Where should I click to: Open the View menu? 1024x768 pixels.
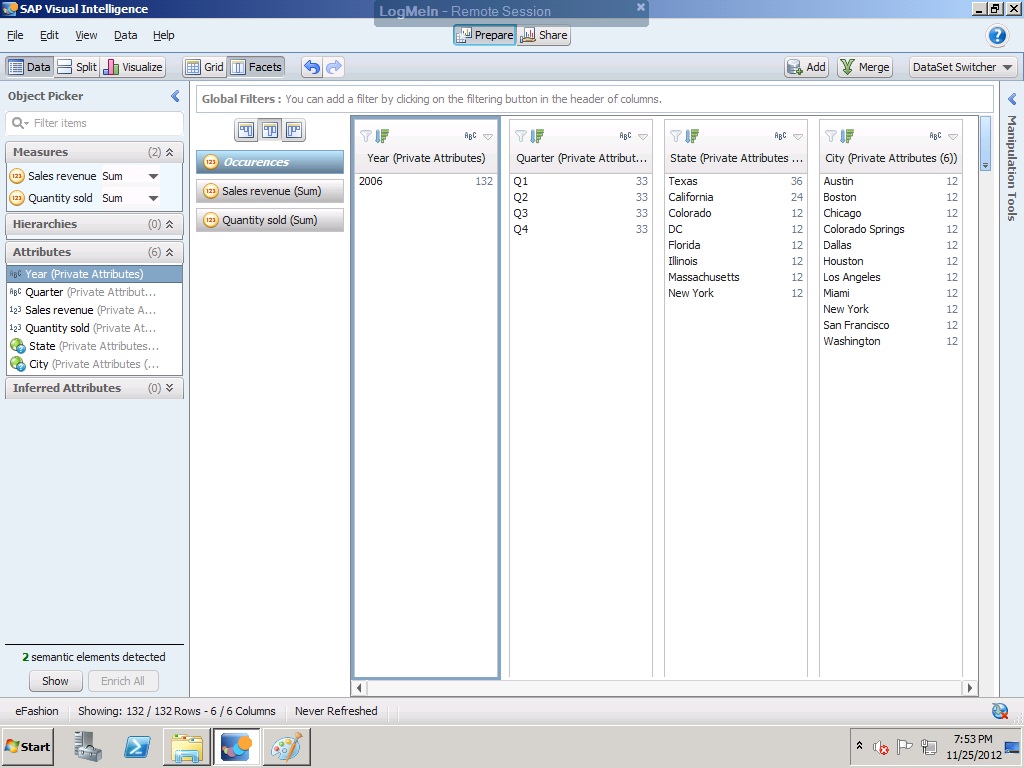point(86,35)
